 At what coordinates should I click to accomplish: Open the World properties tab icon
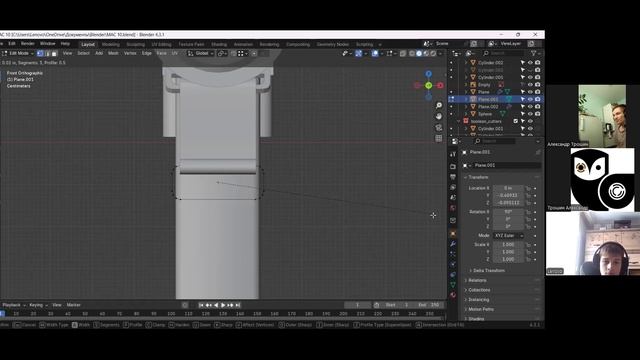coord(453,208)
